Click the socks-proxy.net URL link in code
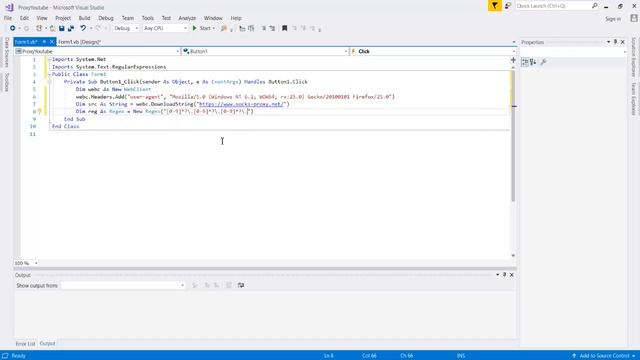The width and height of the screenshot is (640, 360). coord(241,104)
